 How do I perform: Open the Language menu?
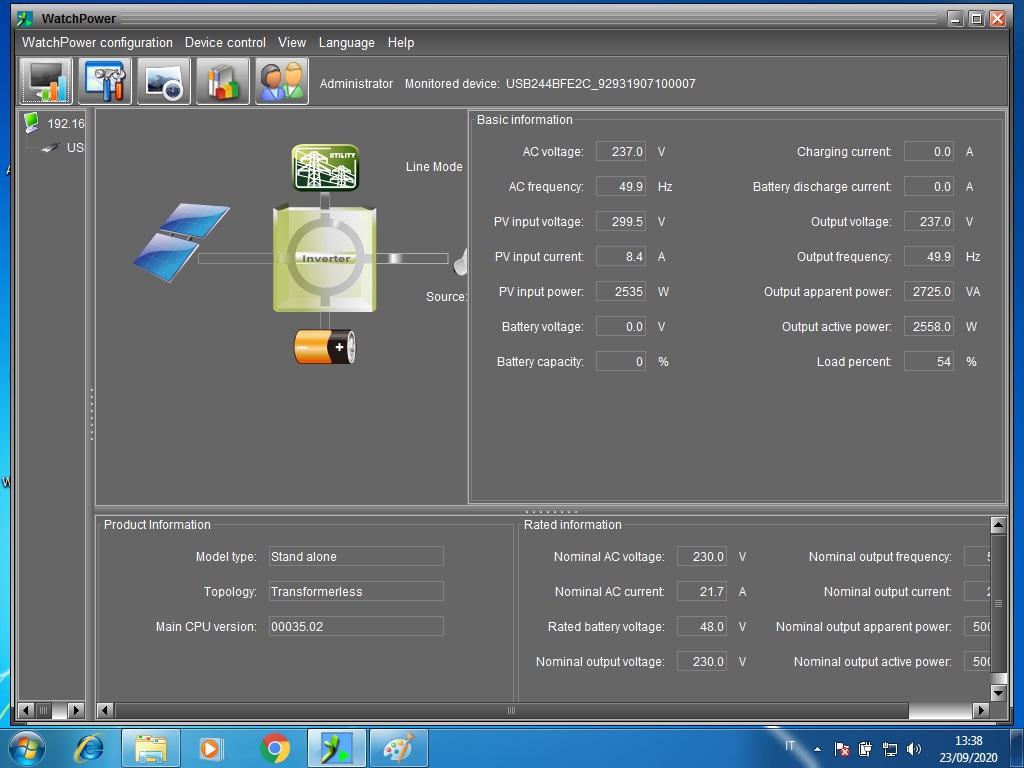346,43
